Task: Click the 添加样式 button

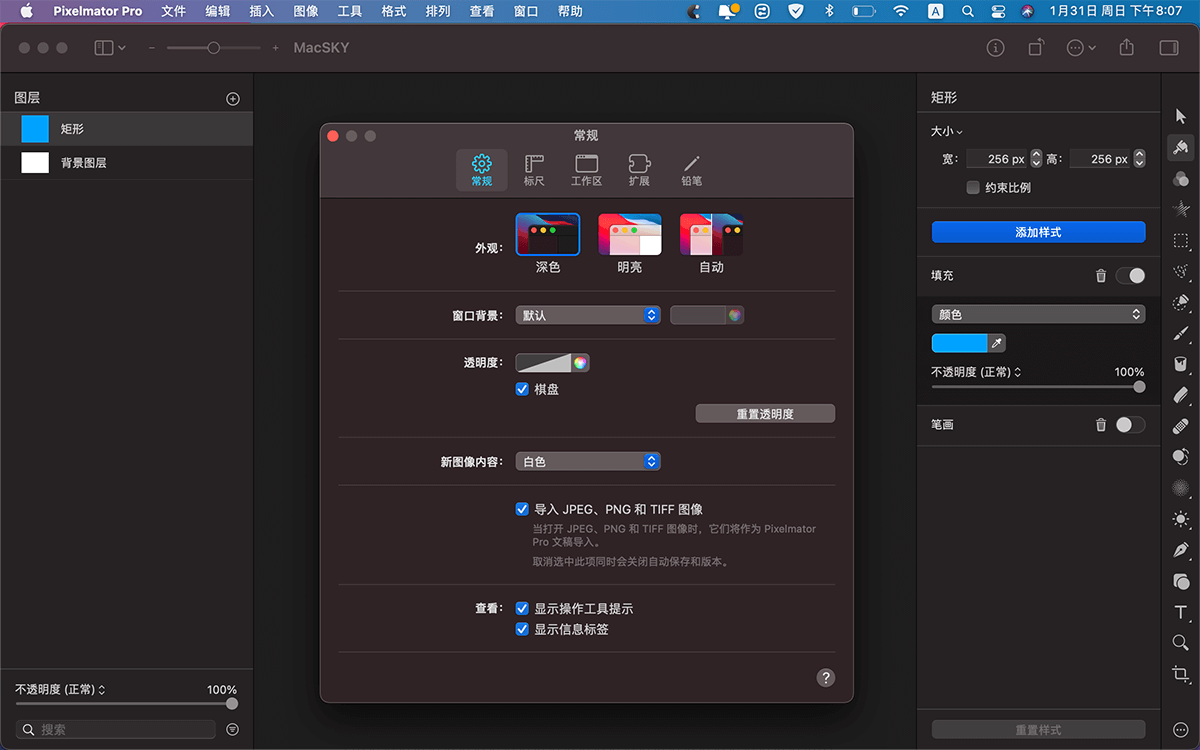Action: point(1038,232)
